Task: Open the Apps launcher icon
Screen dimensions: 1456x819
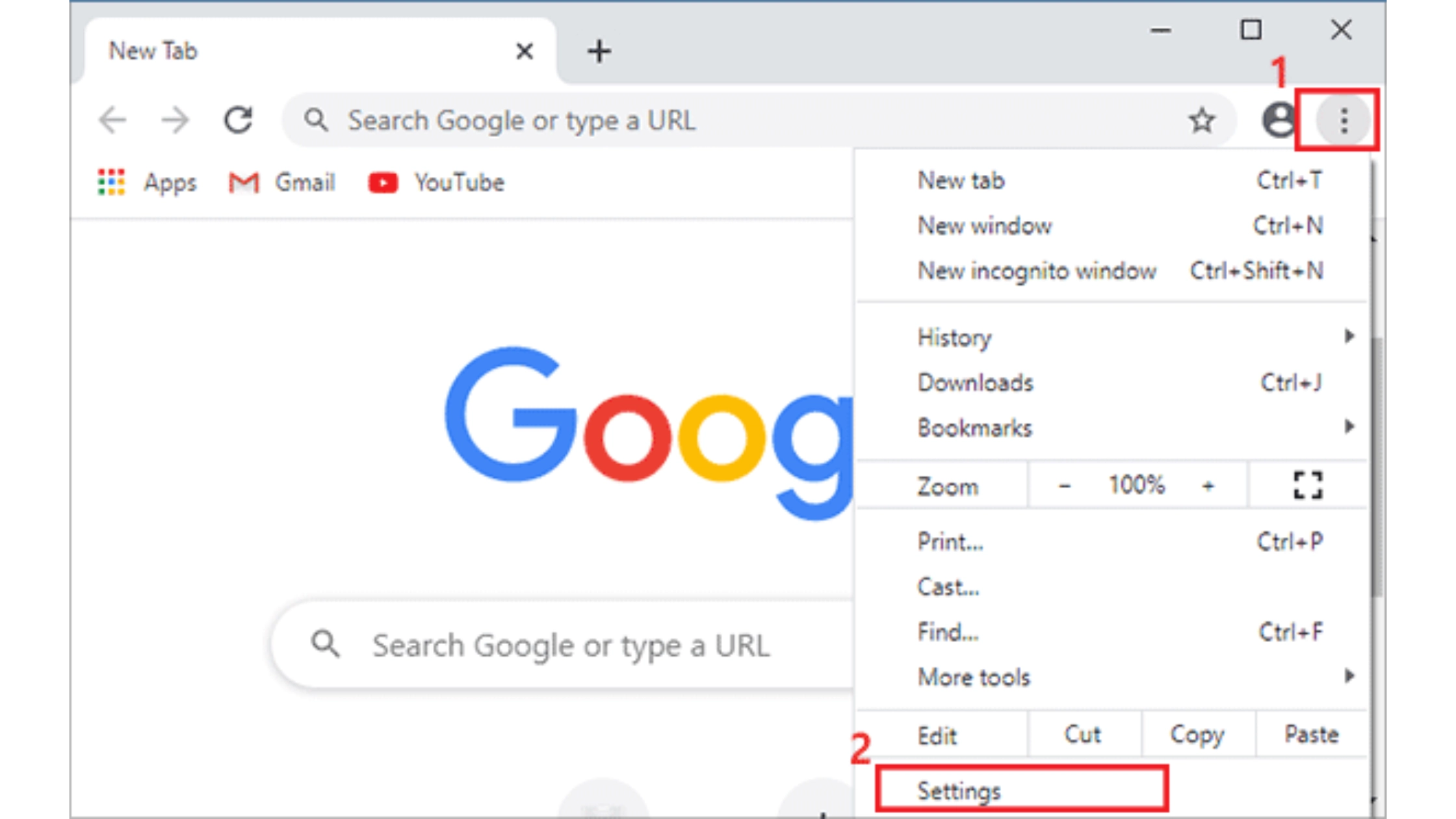Action: (110, 183)
